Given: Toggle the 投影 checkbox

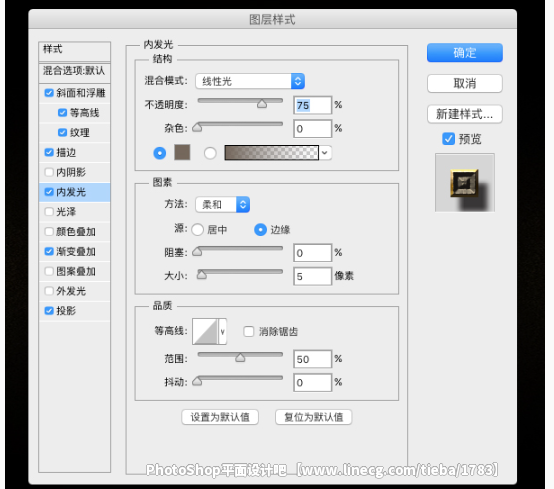Looking at the screenshot, I should tap(49, 311).
